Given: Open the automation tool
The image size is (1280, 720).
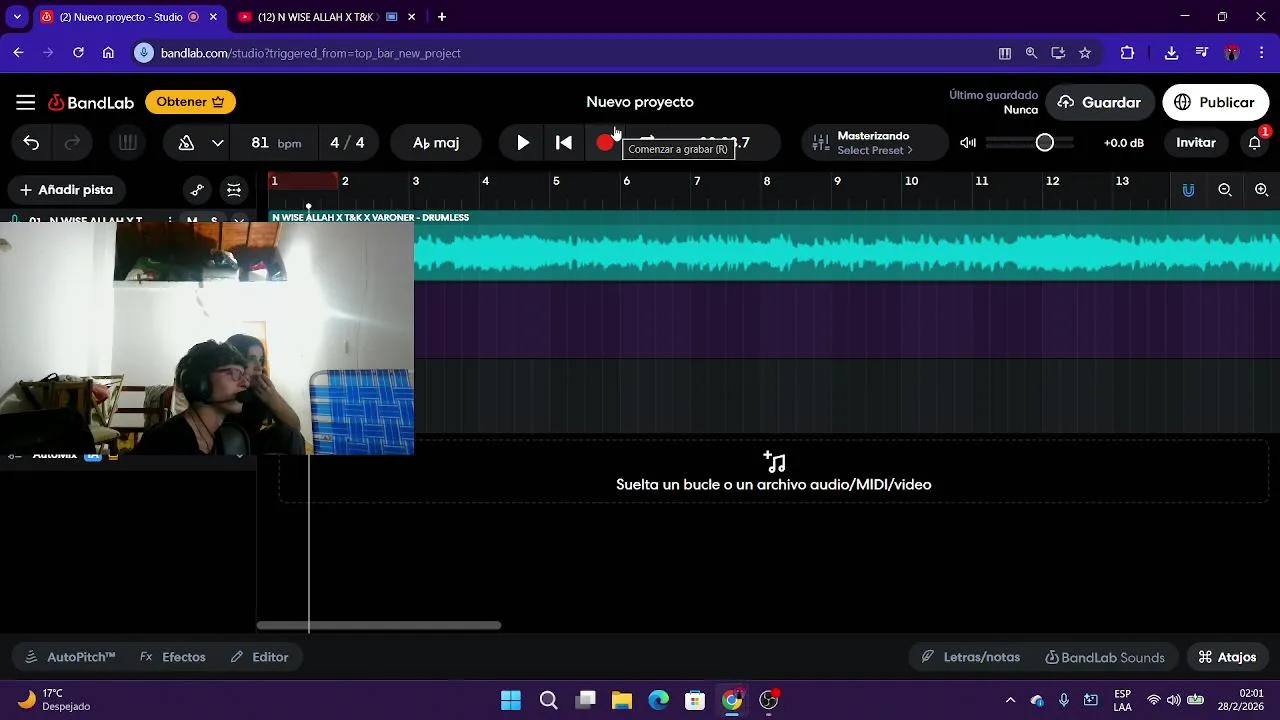Looking at the screenshot, I should pyautogui.click(x=197, y=190).
